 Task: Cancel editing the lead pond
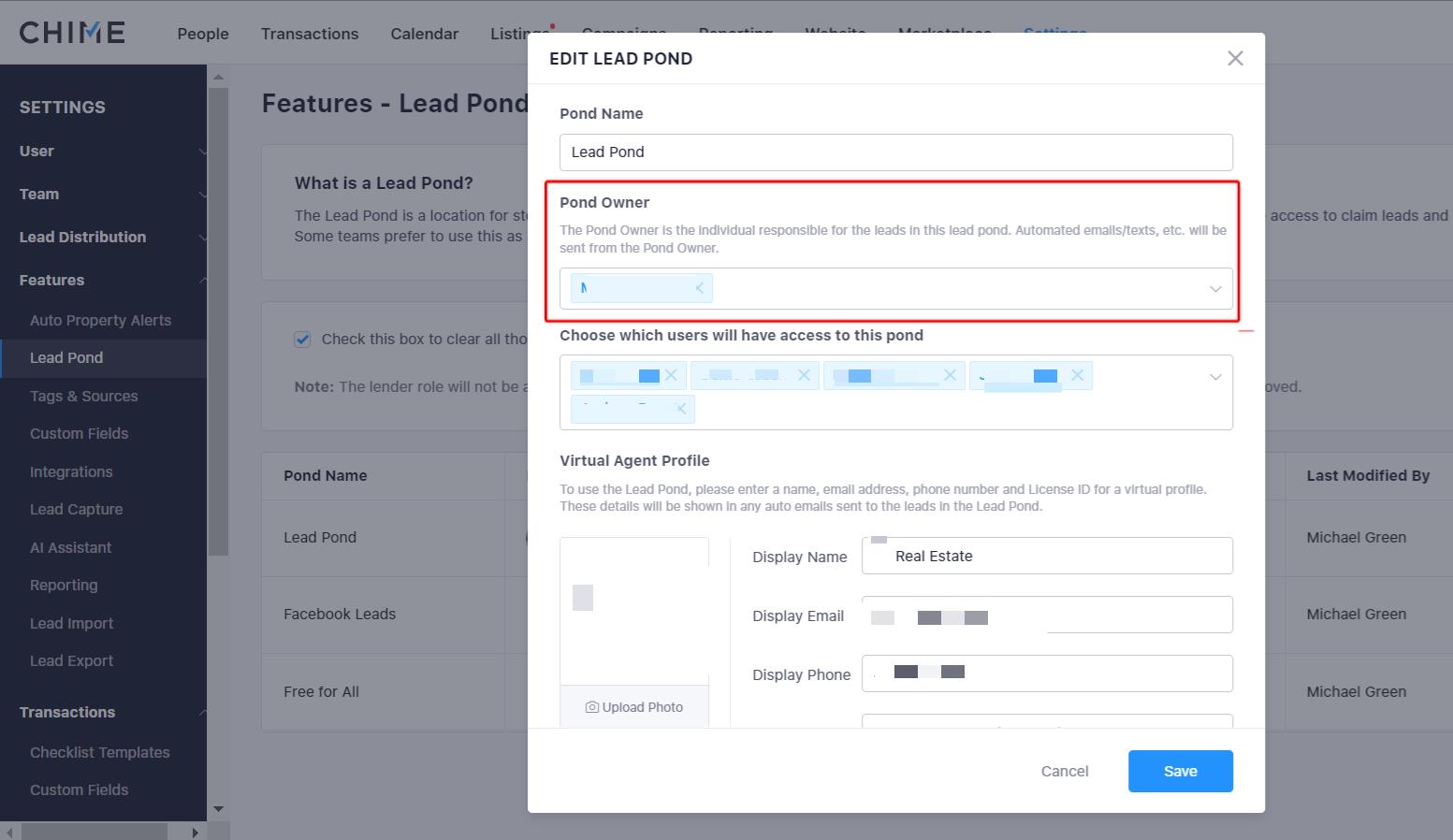tap(1065, 772)
